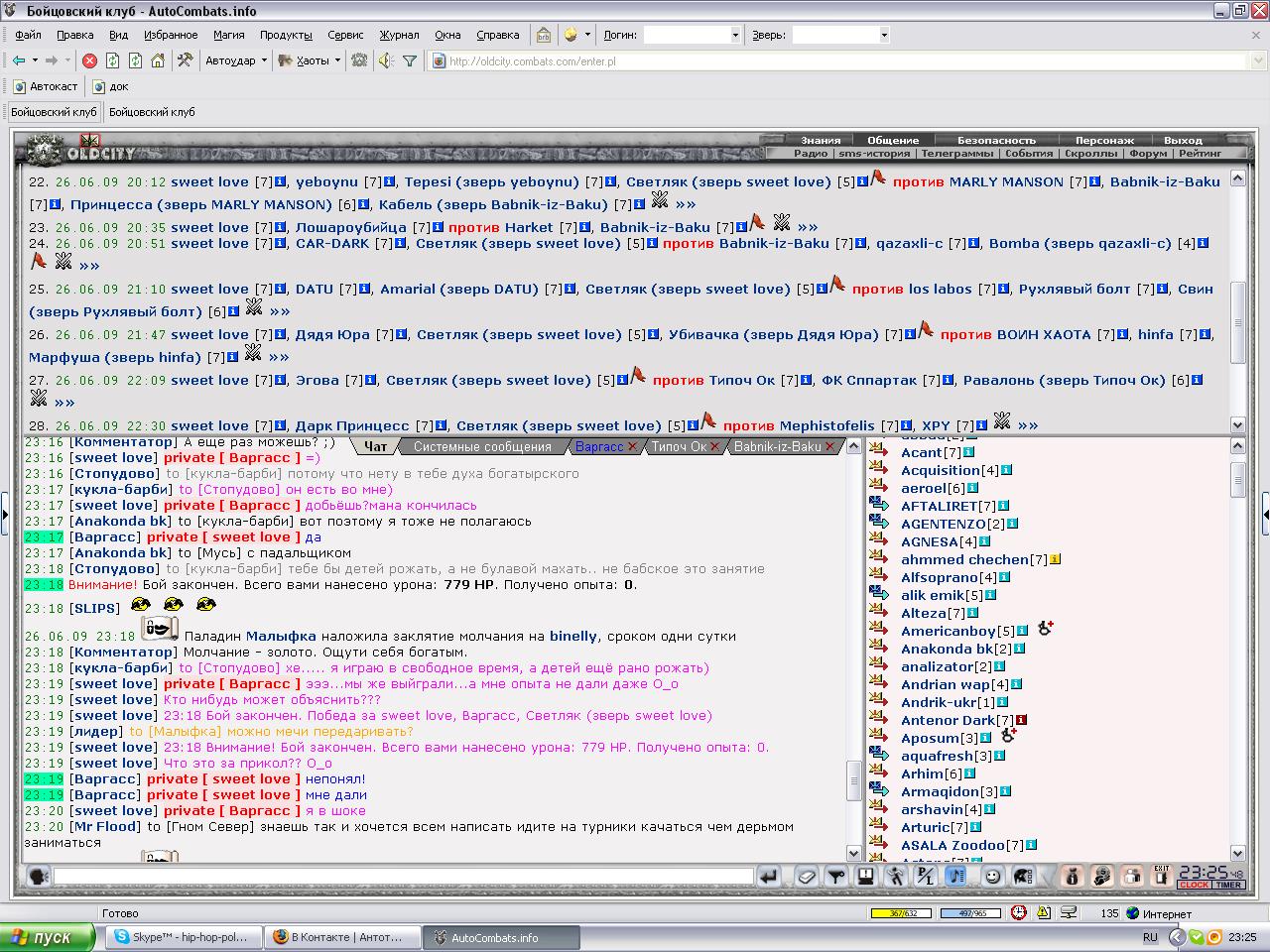Click the speaker sound icon in toolbar
Viewport: 1270px width, 952px height.
[386, 60]
